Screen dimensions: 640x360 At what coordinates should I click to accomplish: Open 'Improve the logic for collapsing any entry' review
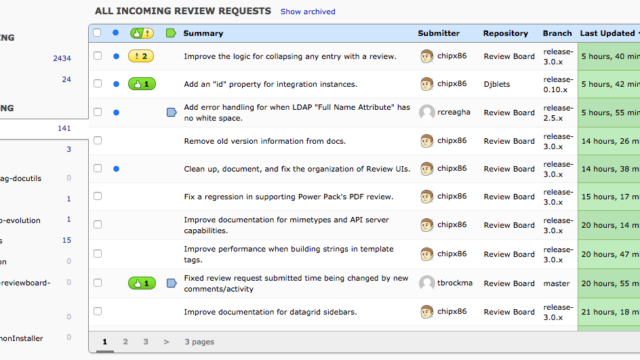click(x=290, y=56)
